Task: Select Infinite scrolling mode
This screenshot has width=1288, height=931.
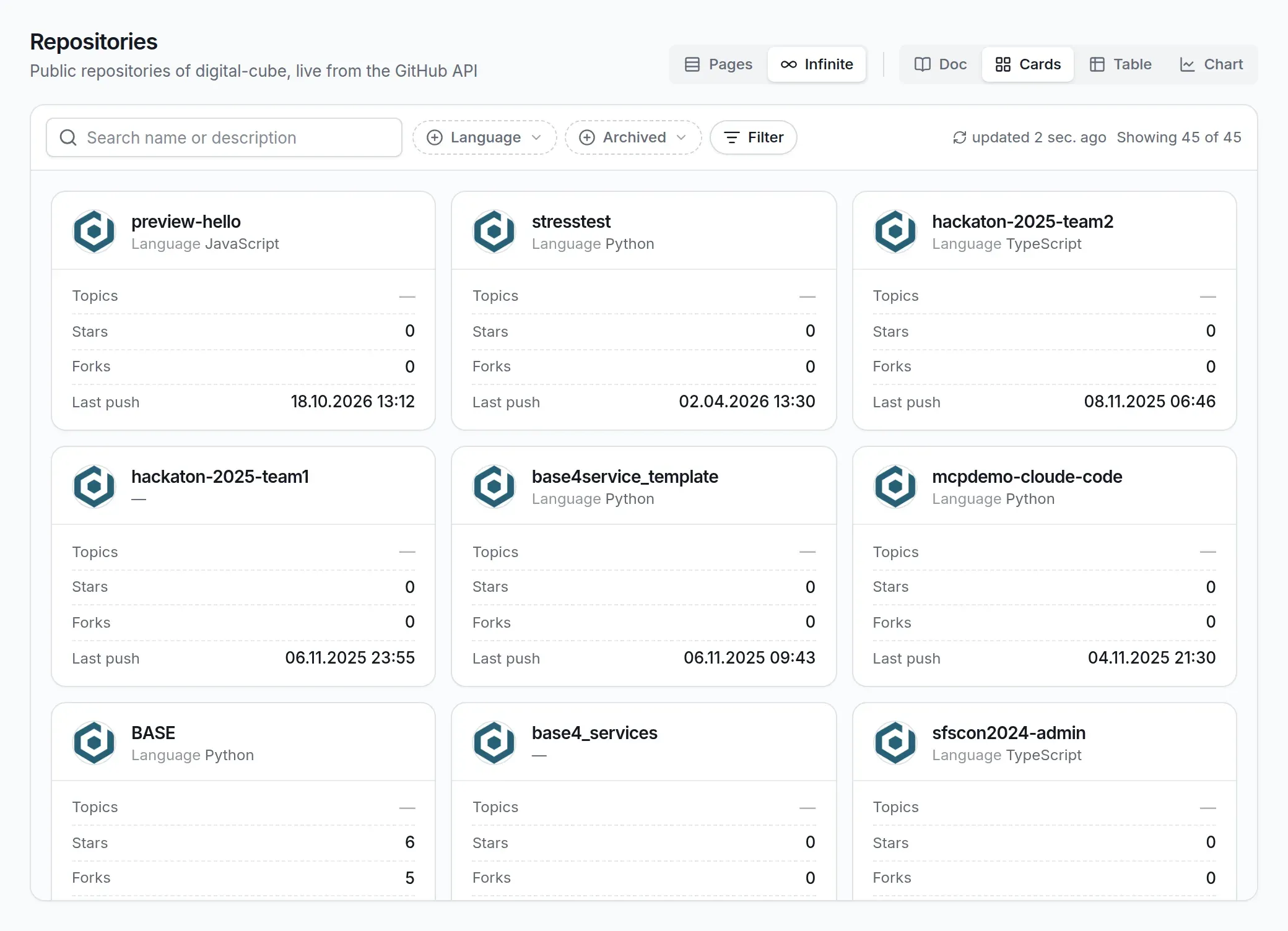Action: (x=817, y=64)
